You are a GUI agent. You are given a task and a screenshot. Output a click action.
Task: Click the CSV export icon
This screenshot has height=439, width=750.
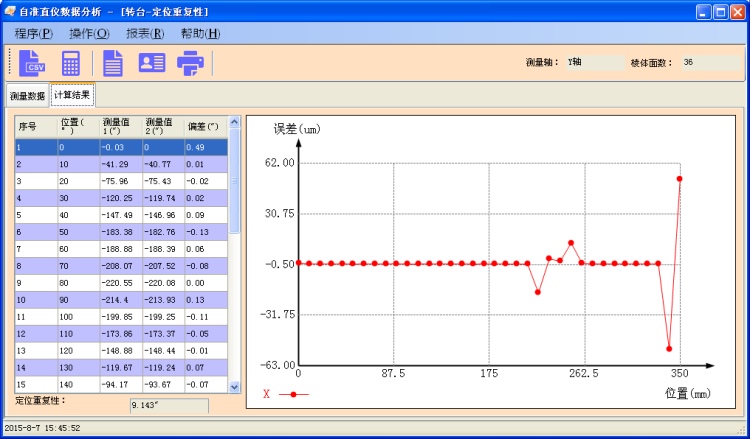point(31,63)
